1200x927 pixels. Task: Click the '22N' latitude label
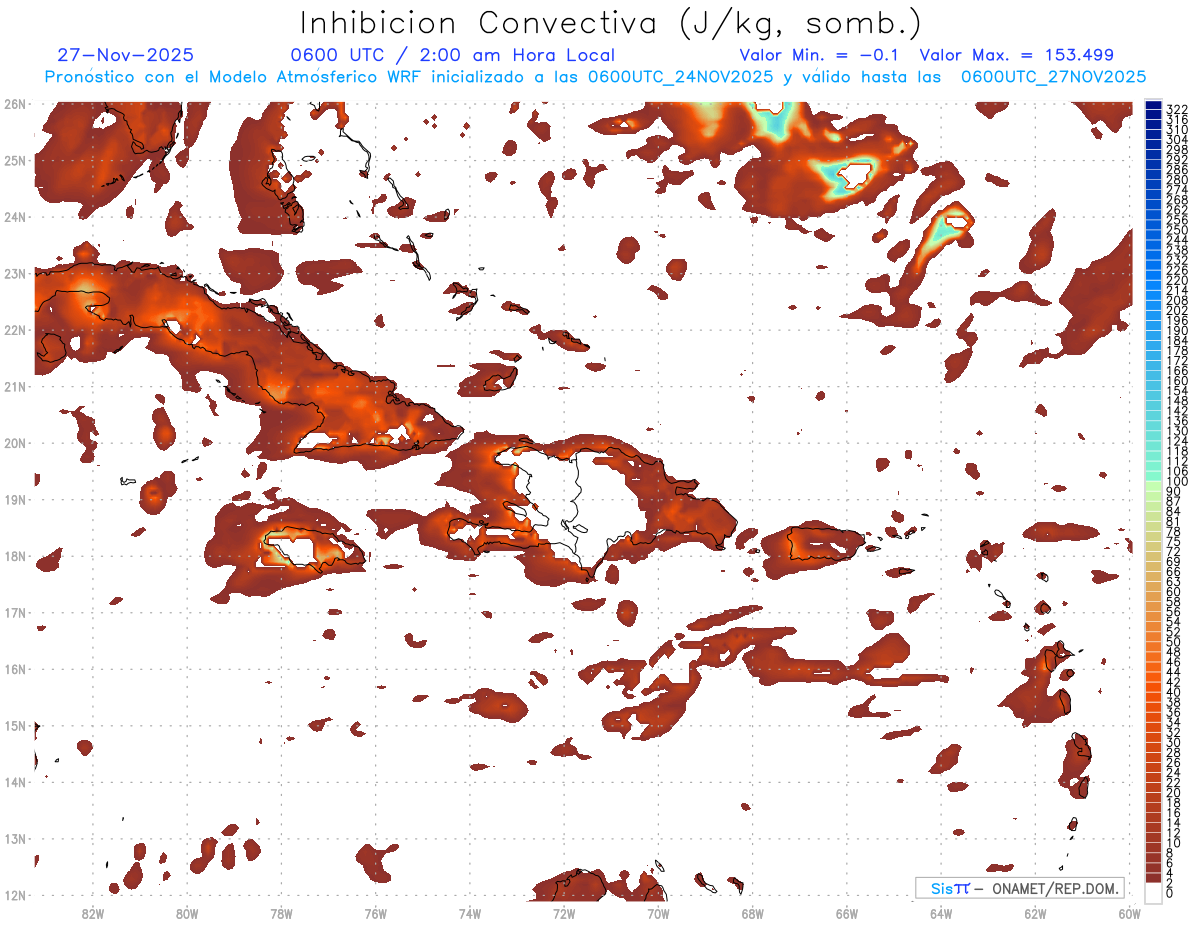click(x=14, y=330)
